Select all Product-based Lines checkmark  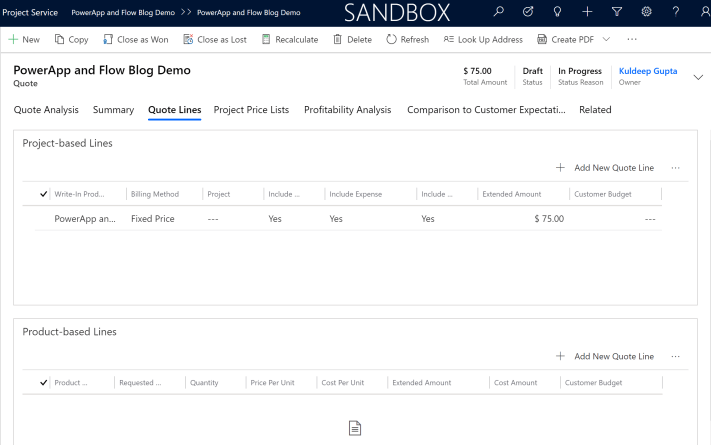pos(43,382)
